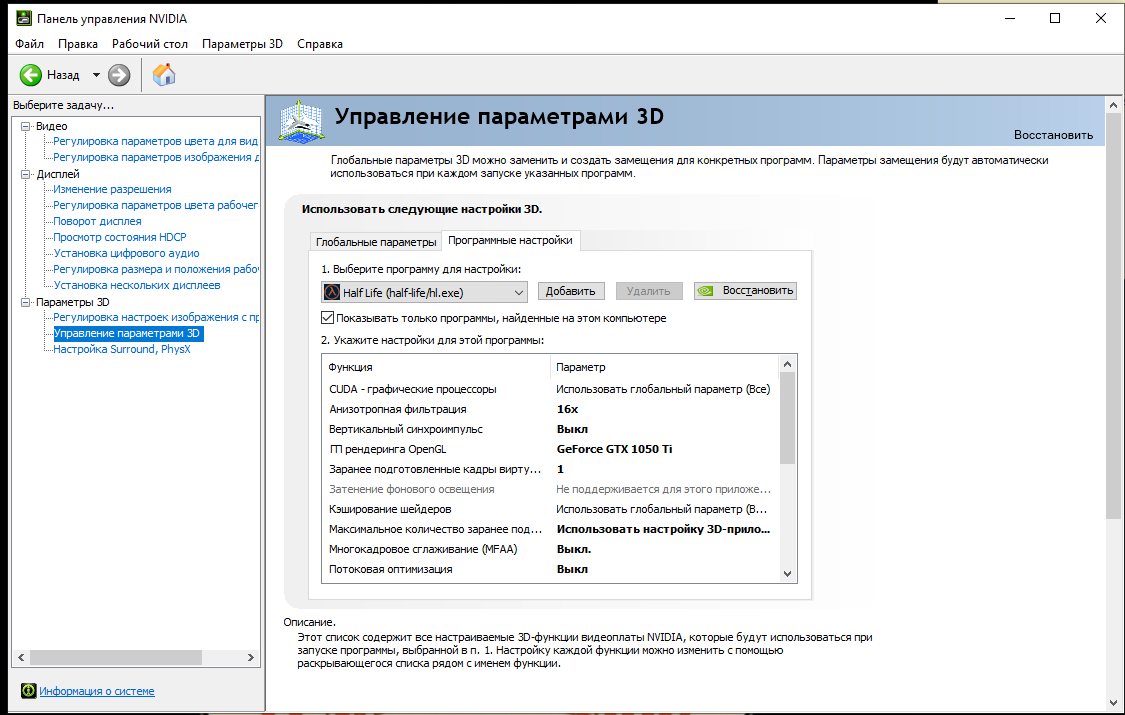The height and width of the screenshot is (715, 1125).
Task: Open Регулировка параметров цвета для видео
Action: [x=155, y=141]
